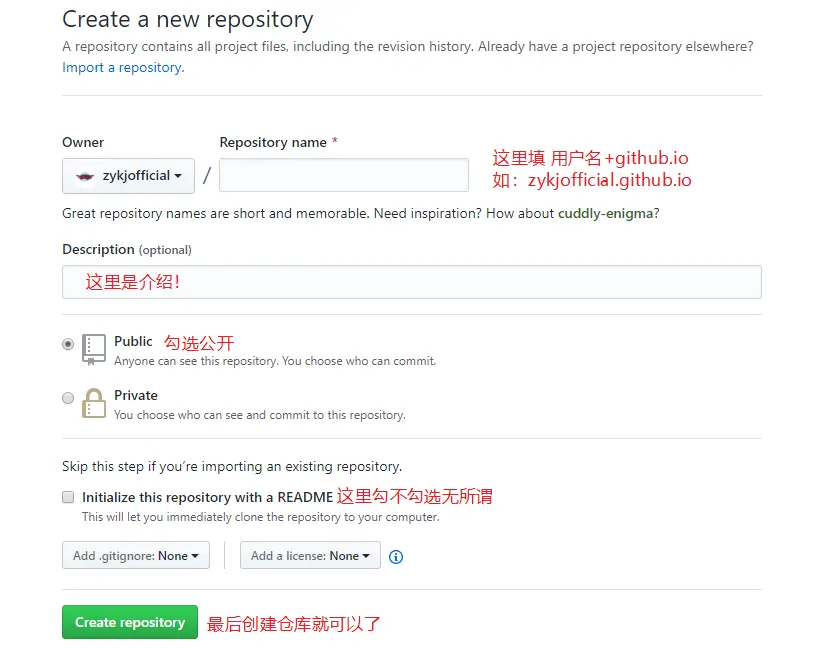Click the bold Public option label
The width and height of the screenshot is (840, 659).
click(133, 341)
